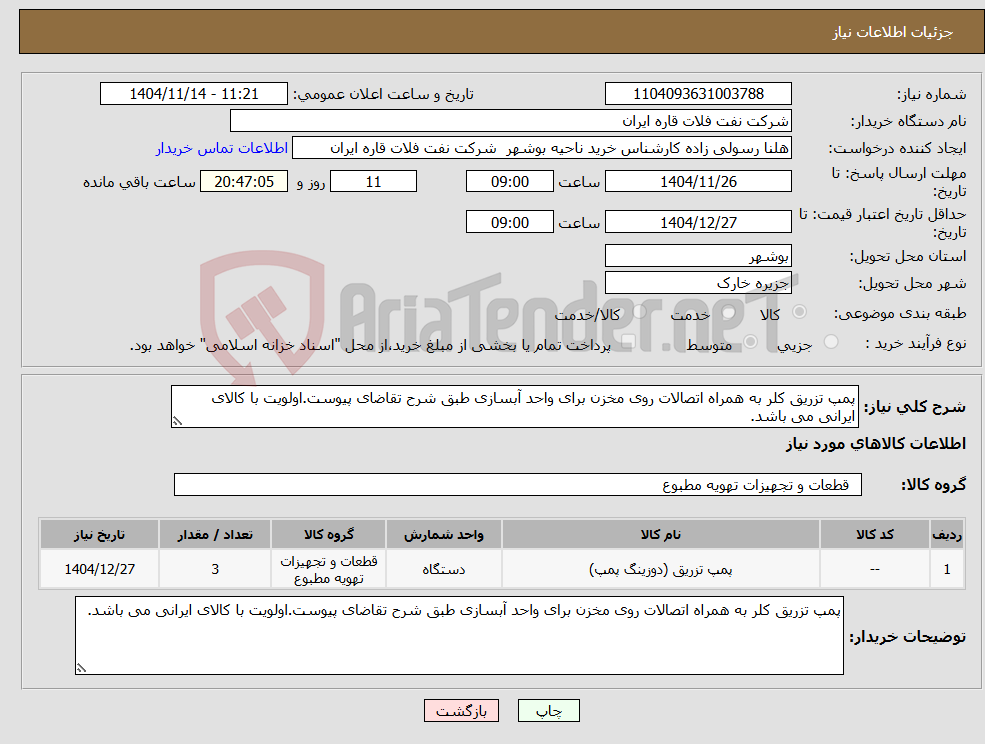The width and height of the screenshot is (985, 744).
Task: Click remaining days field showing 11
Action: [373, 182]
